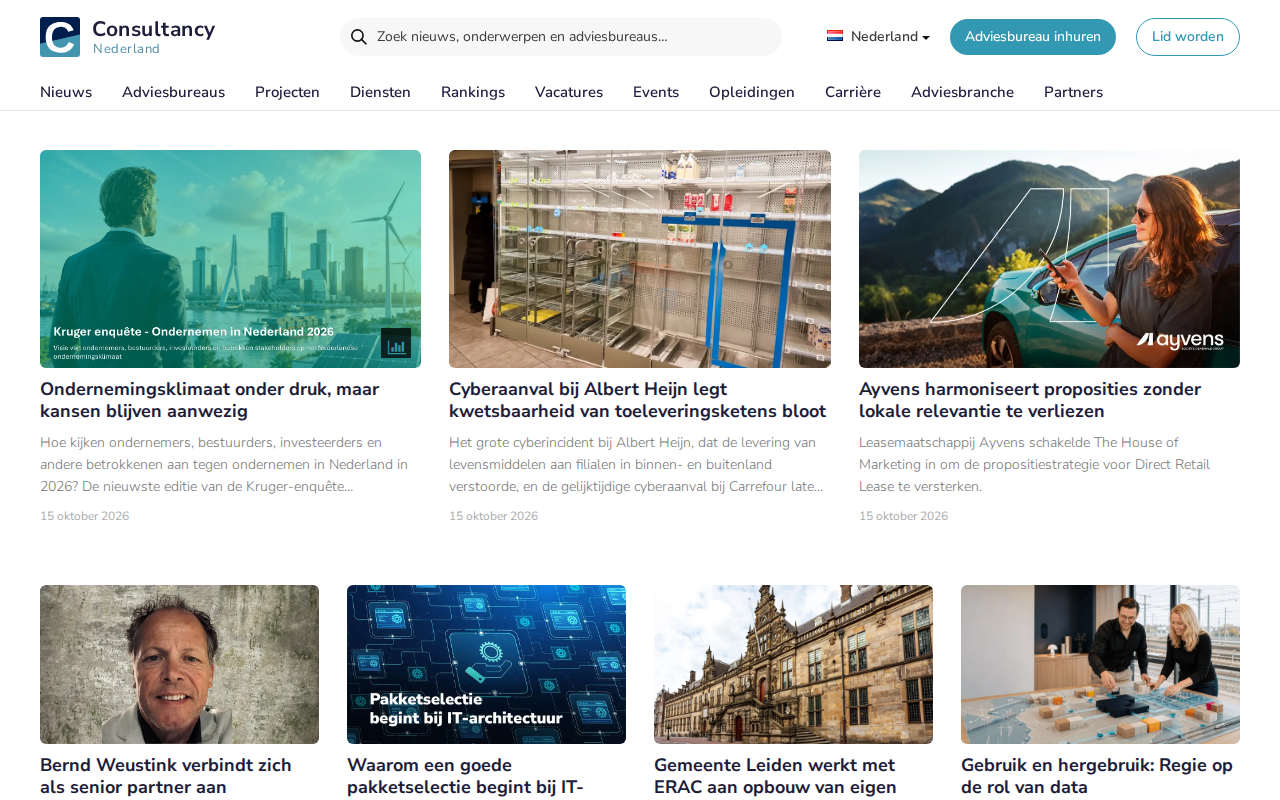Click the Lid worden button
Screen dimensions: 1280x800
[1188, 37]
